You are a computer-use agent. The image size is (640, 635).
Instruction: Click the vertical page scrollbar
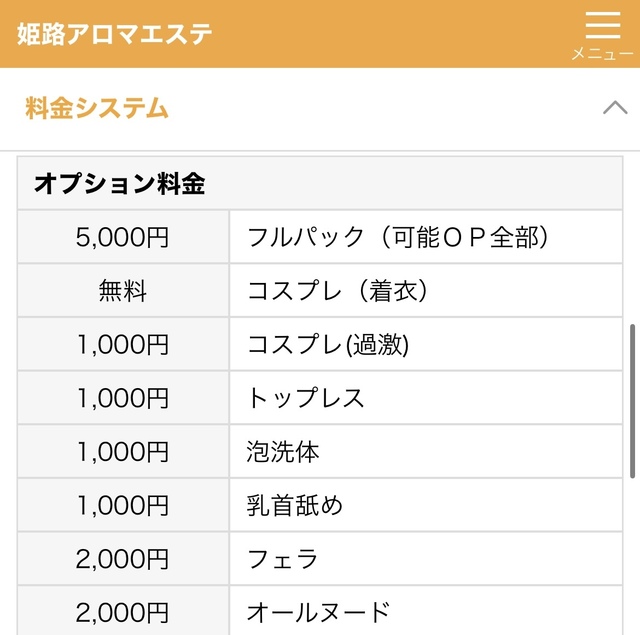632,400
